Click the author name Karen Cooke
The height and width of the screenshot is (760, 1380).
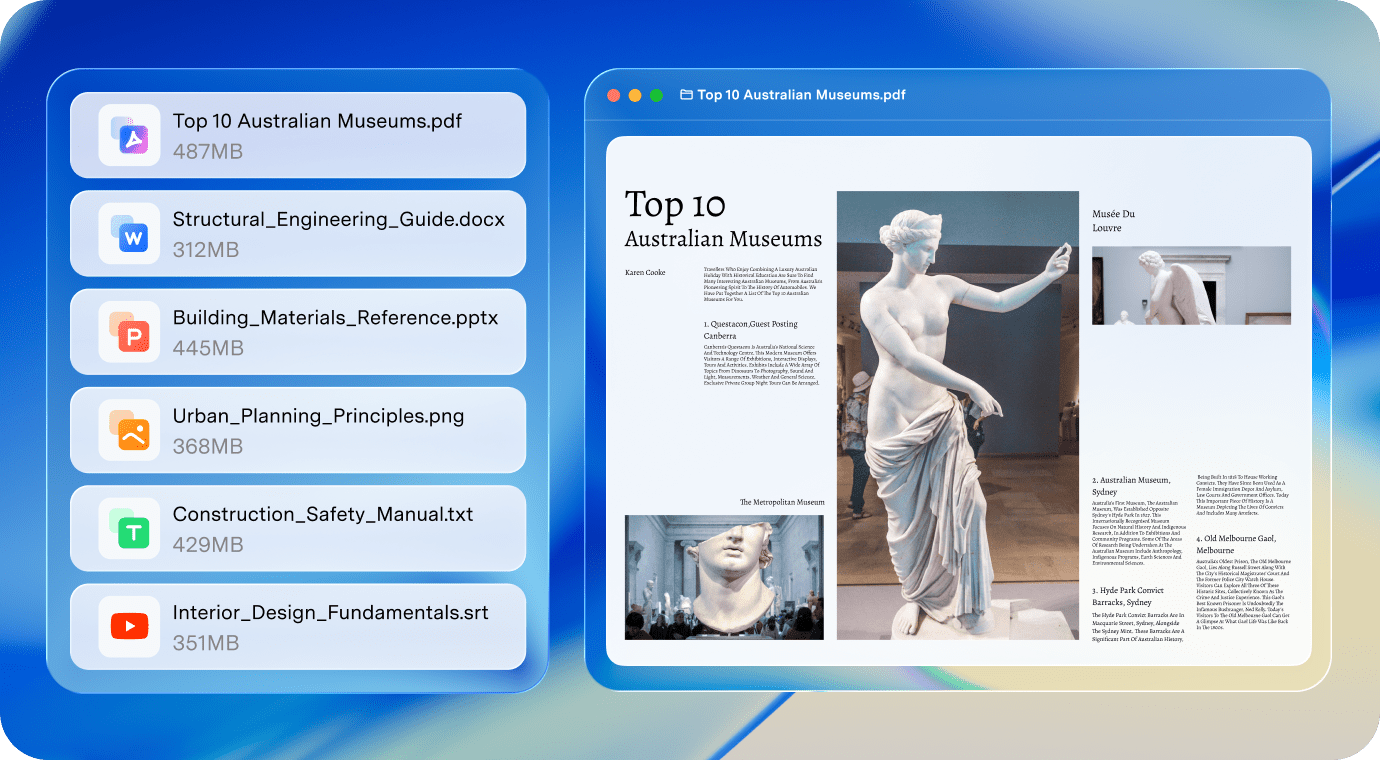coord(645,273)
